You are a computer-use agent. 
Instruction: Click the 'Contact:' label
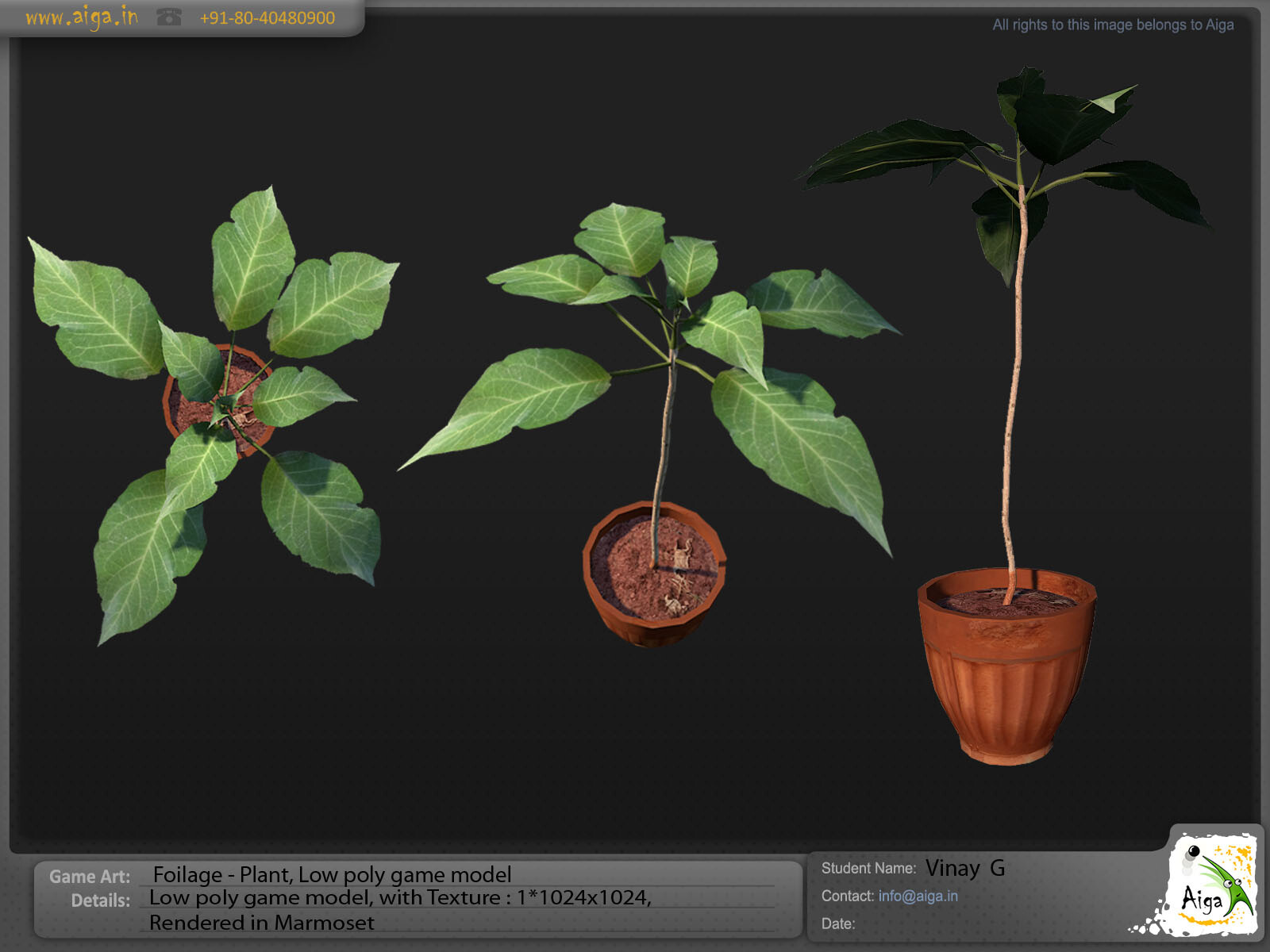coord(847,896)
